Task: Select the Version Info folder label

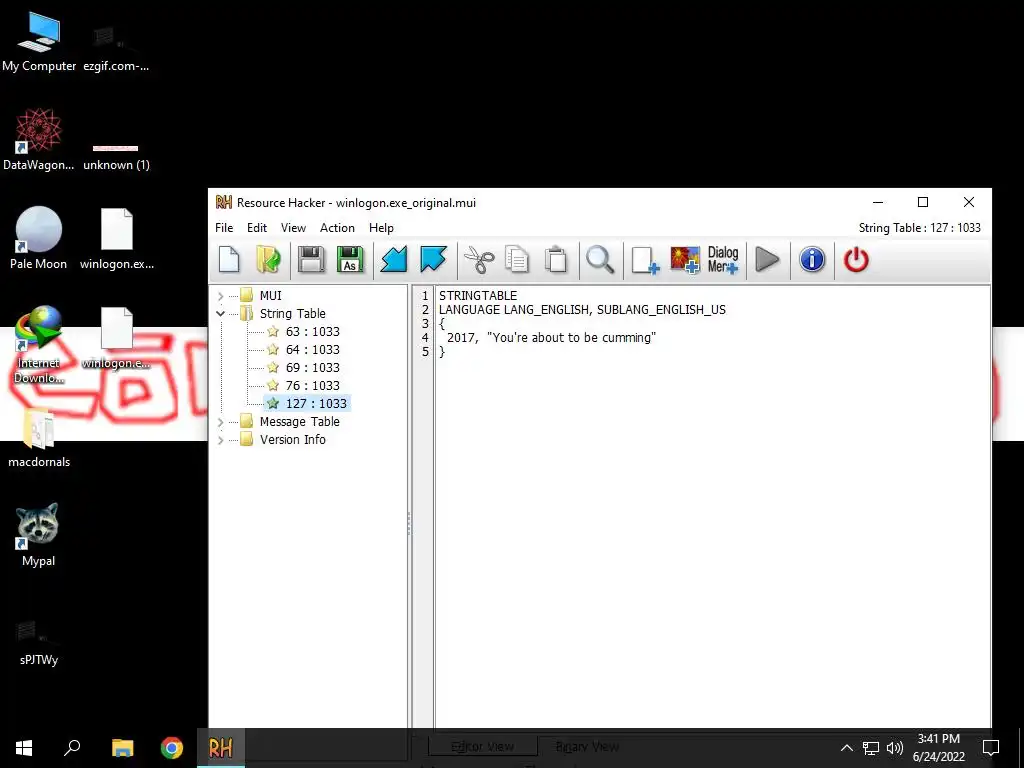Action: point(292,440)
